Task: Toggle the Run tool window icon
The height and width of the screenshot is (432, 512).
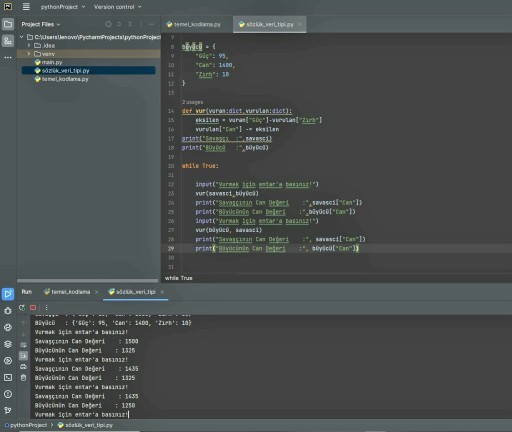Action: coord(8,294)
